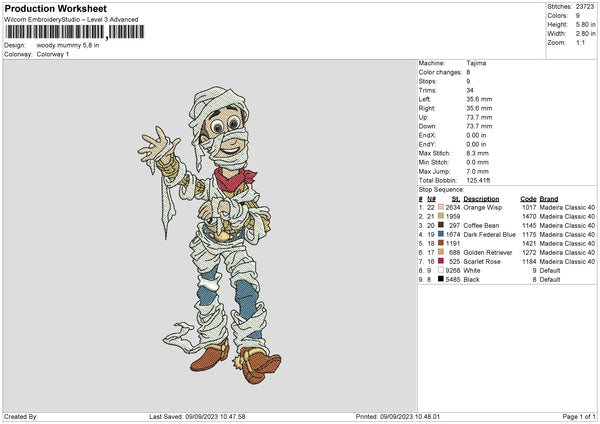
Task: Click the code 1145 cell
Action: tap(529, 225)
